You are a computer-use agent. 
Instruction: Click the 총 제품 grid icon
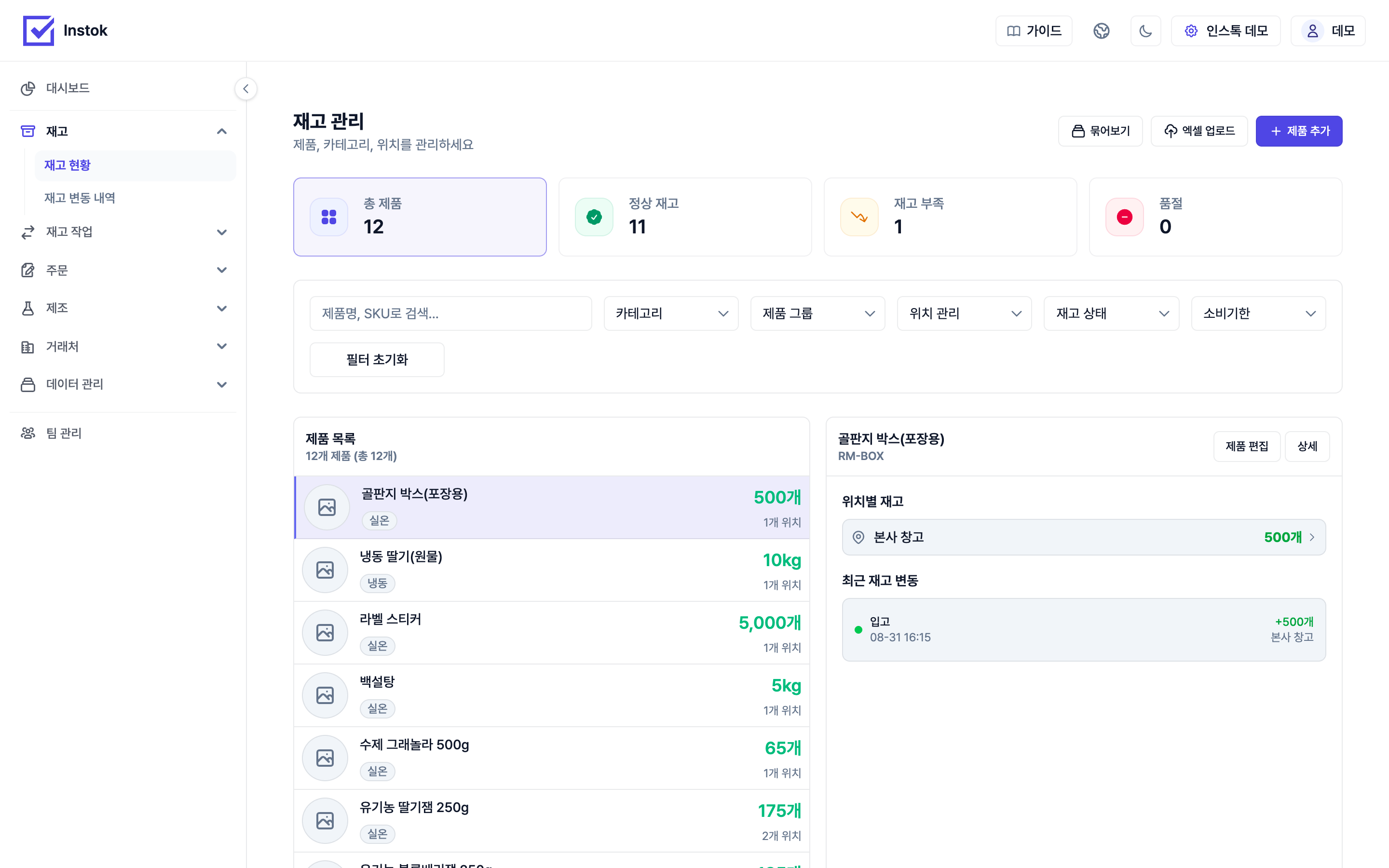click(x=329, y=217)
